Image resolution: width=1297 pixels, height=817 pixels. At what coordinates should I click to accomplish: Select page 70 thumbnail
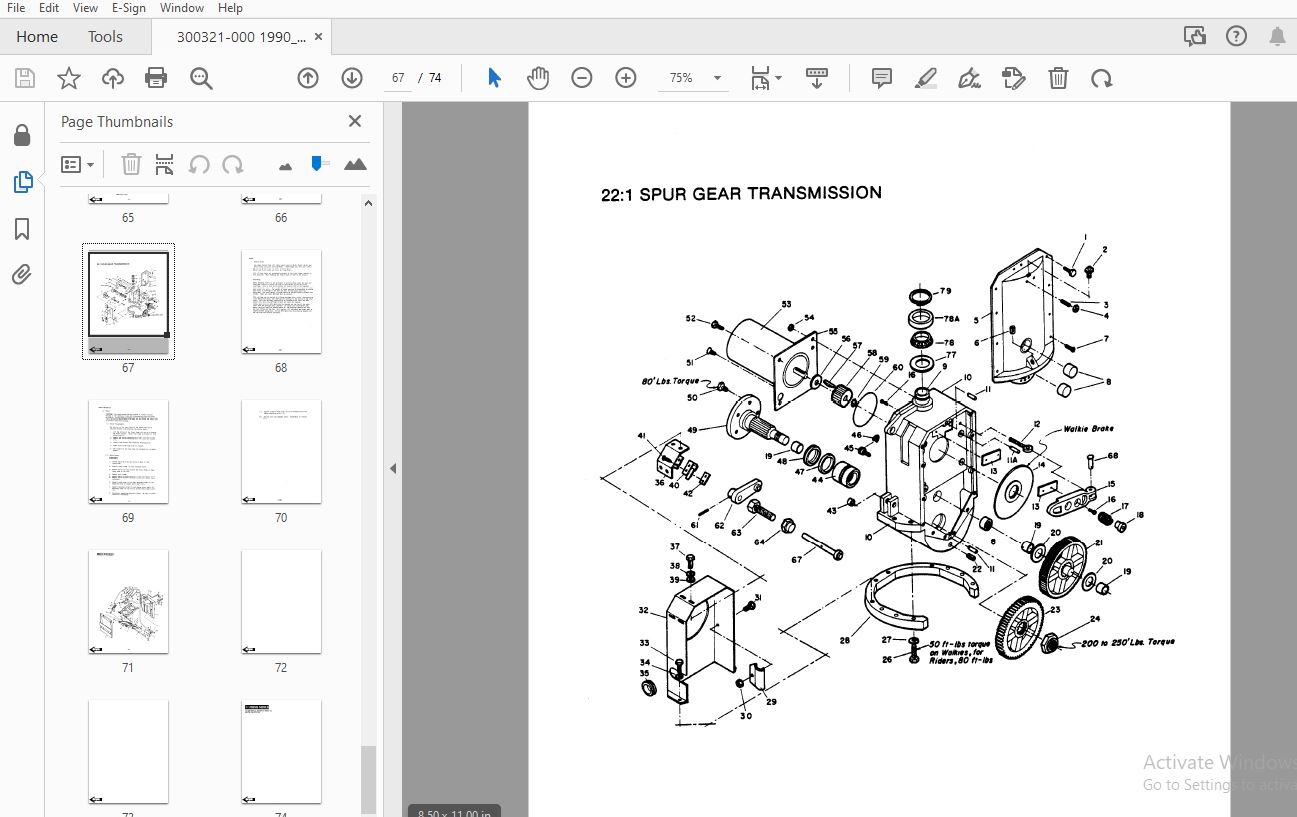281,451
